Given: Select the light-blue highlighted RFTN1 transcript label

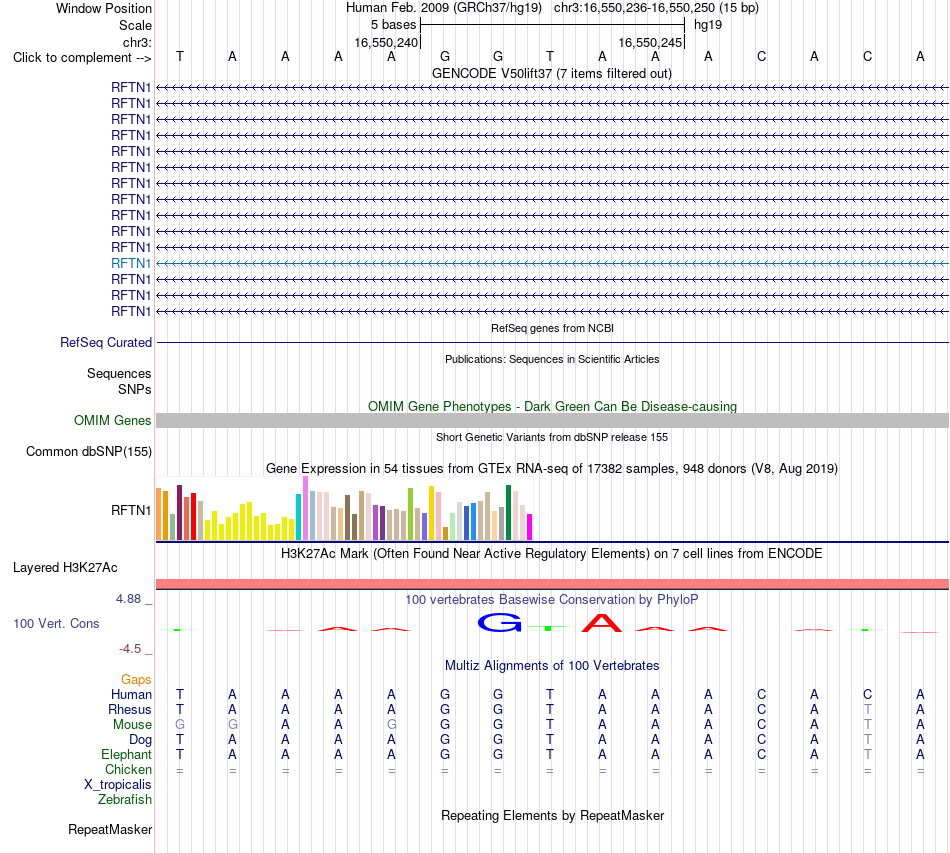Looking at the screenshot, I should point(131,264).
